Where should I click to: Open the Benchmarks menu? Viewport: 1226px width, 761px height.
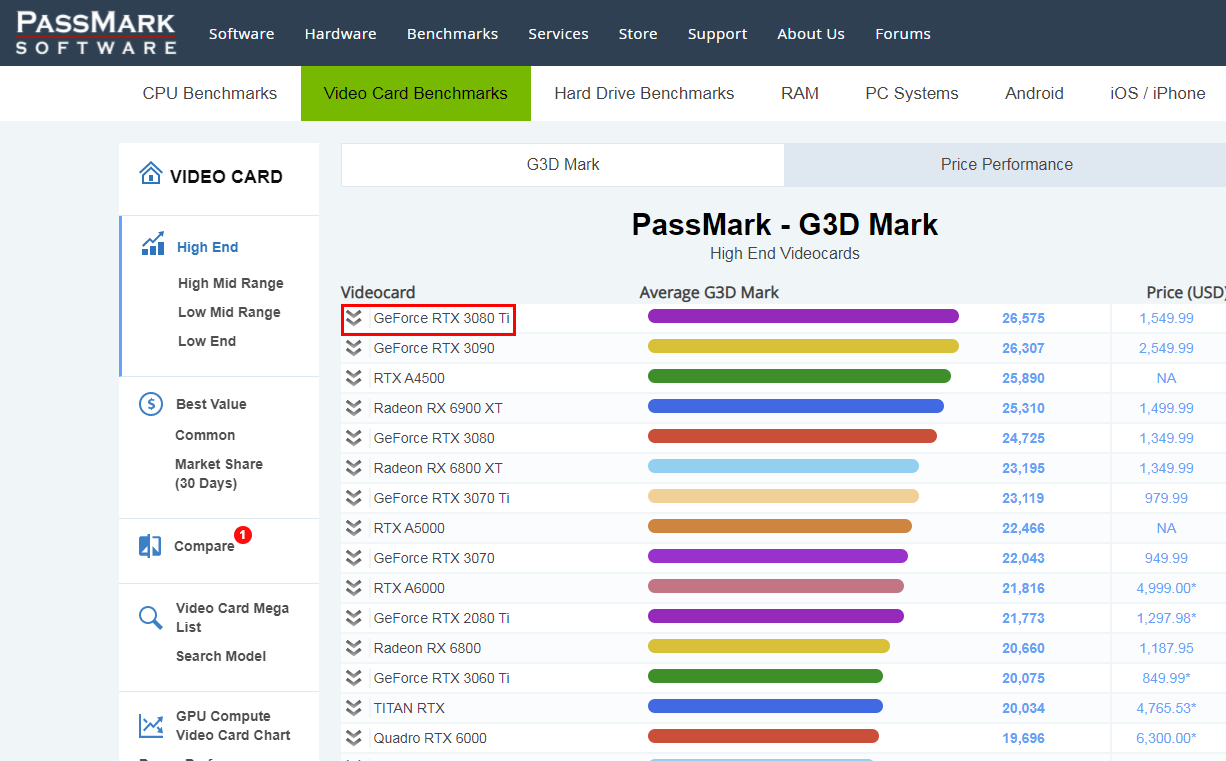coord(452,34)
